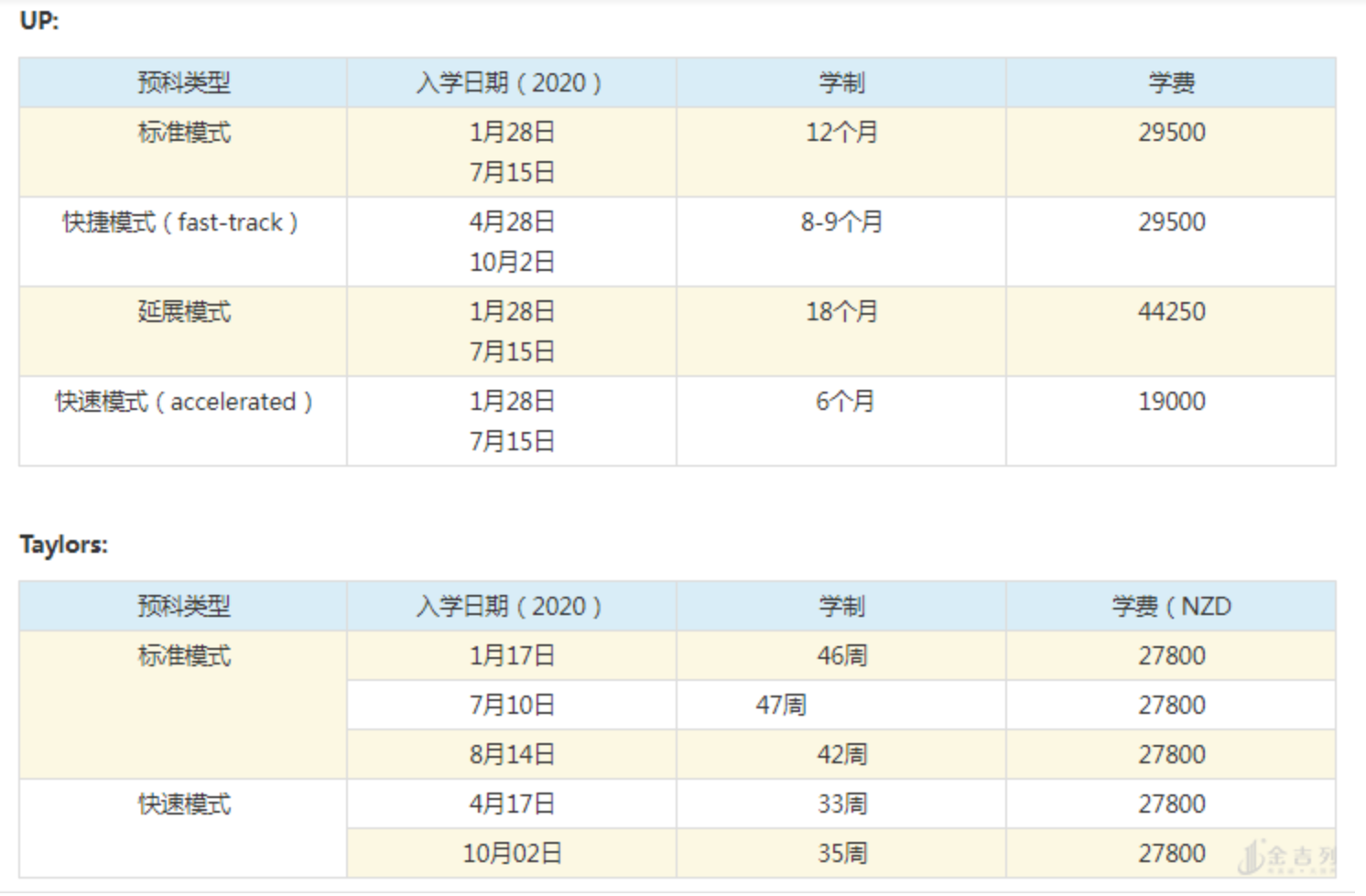Select the 1月17日 start date cell

pos(512,656)
